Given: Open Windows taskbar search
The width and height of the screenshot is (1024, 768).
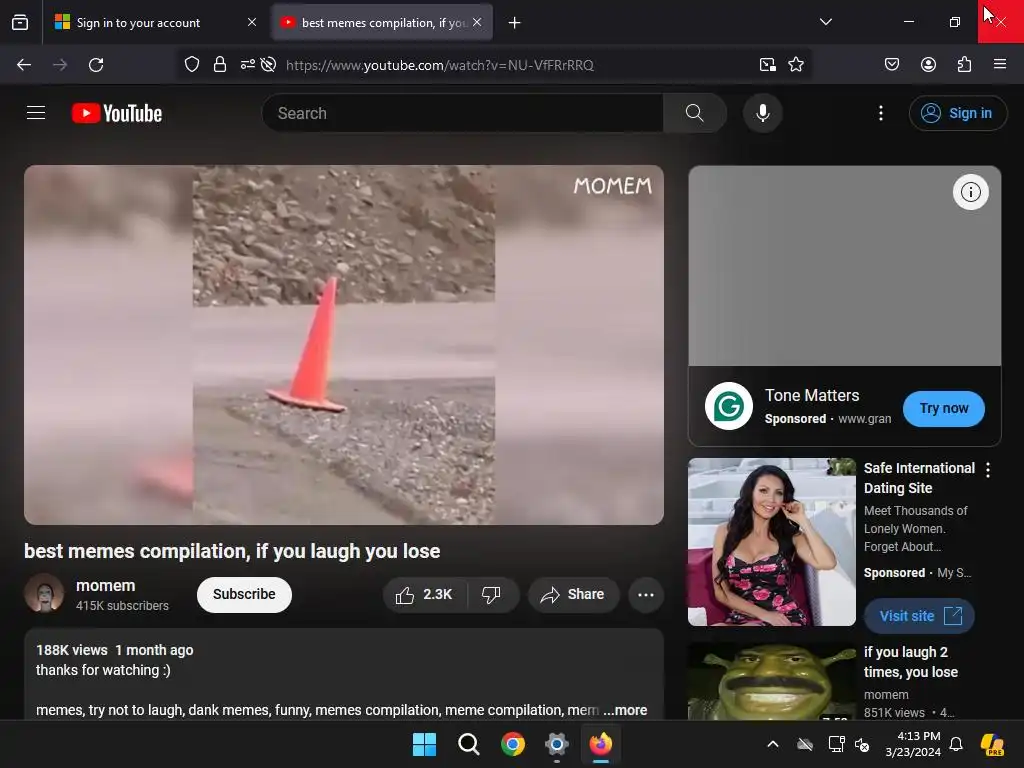Looking at the screenshot, I should 469,744.
